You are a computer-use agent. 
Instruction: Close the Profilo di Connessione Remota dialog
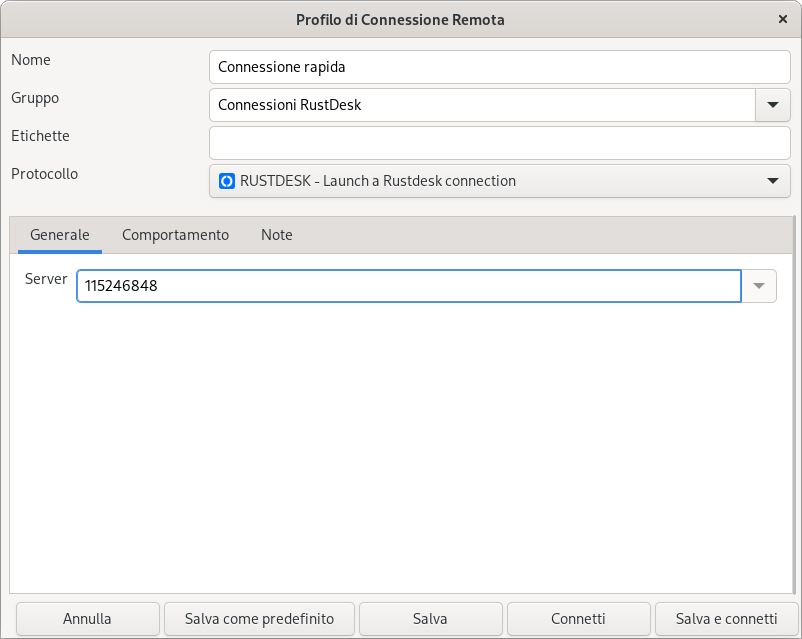(x=783, y=19)
